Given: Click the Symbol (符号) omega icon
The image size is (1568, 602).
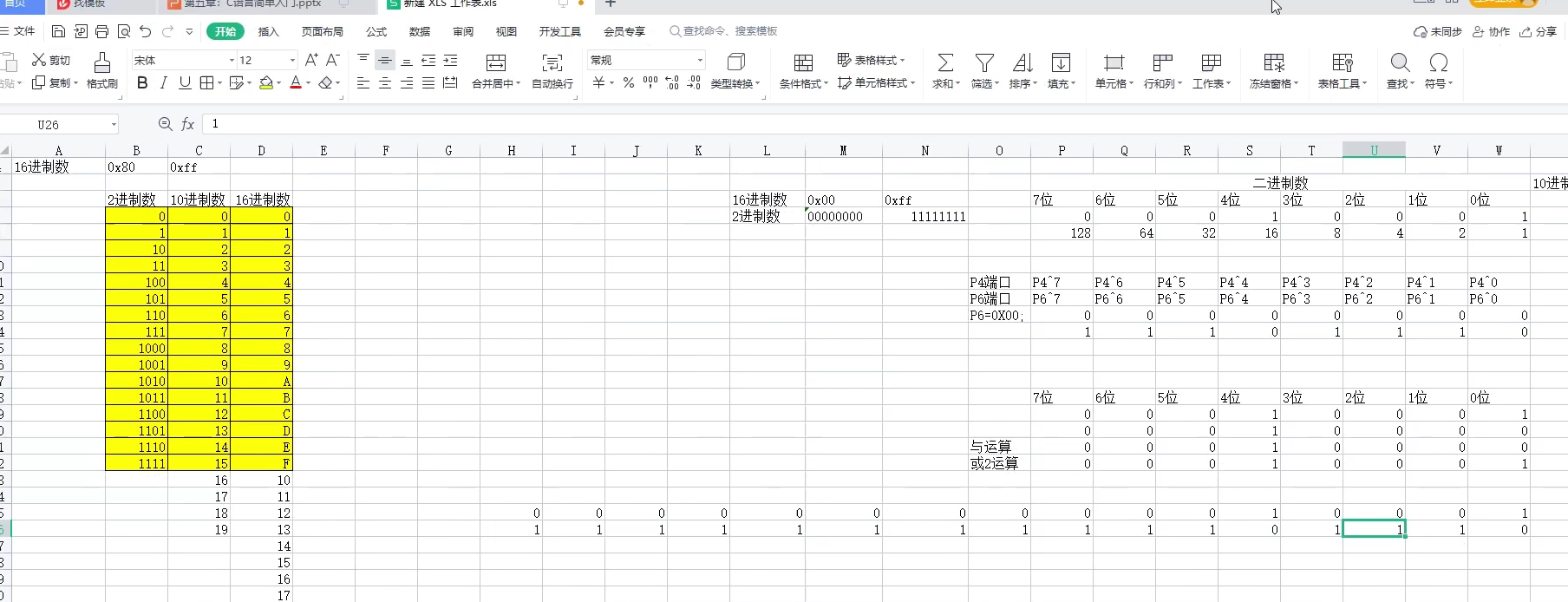Looking at the screenshot, I should tap(1439, 62).
